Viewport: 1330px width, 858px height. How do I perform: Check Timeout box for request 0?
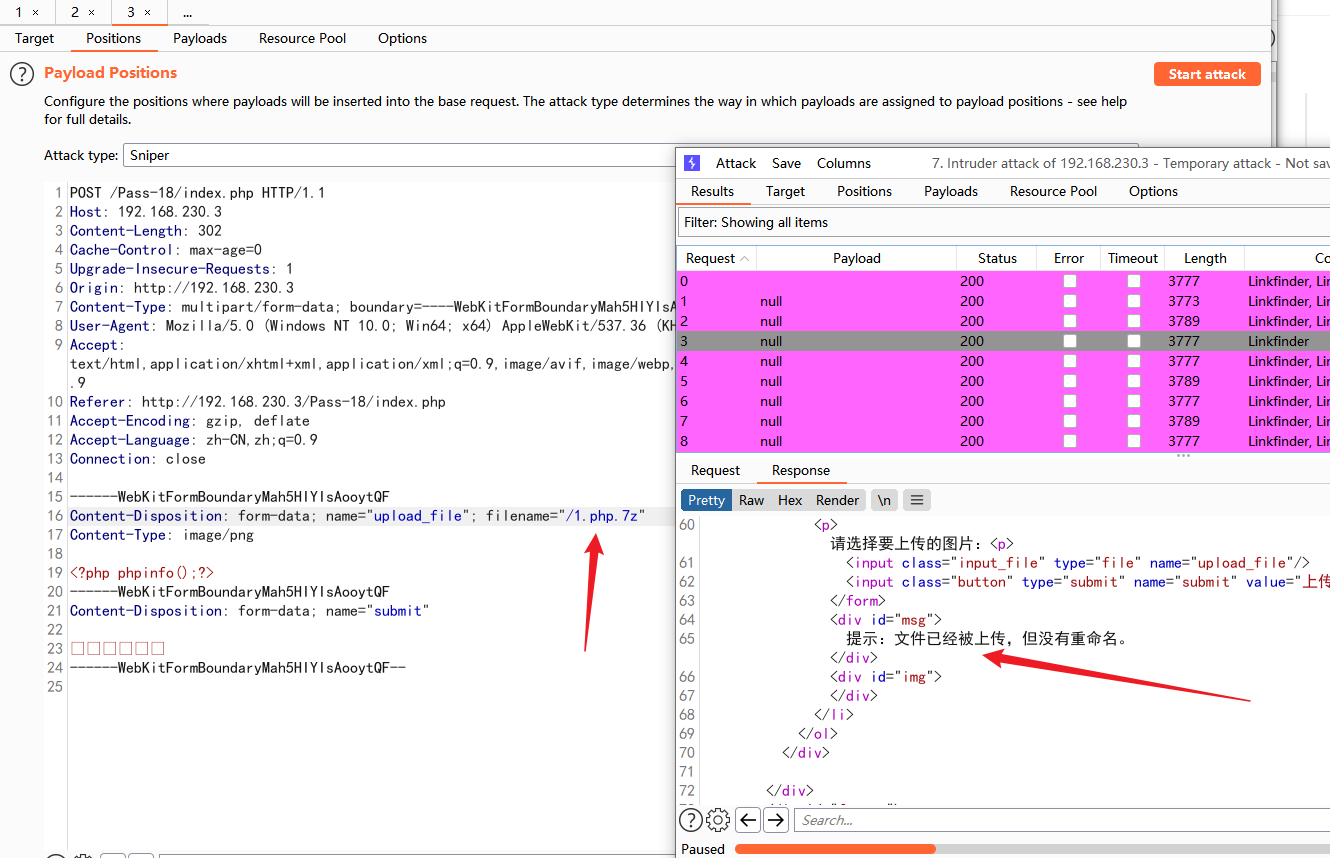tap(1133, 281)
